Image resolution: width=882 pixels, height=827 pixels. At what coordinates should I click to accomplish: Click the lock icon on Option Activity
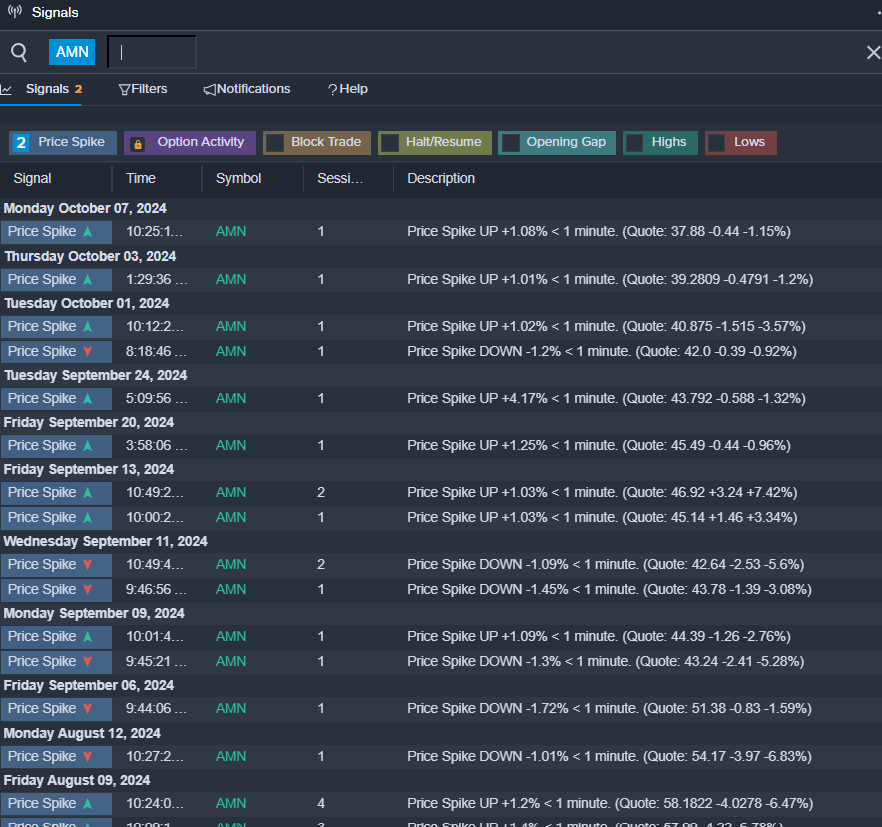pos(137,144)
